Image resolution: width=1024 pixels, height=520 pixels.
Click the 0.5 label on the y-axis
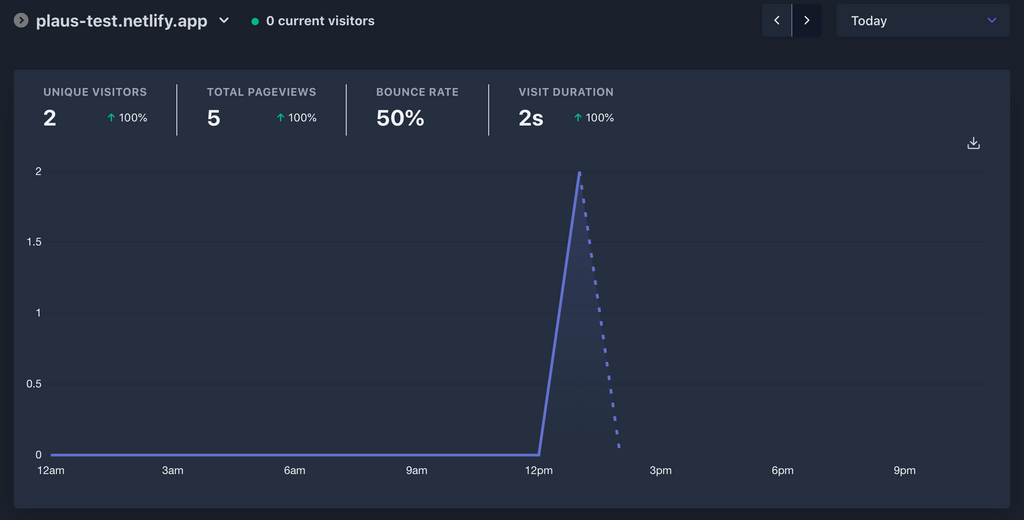click(x=34, y=384)
